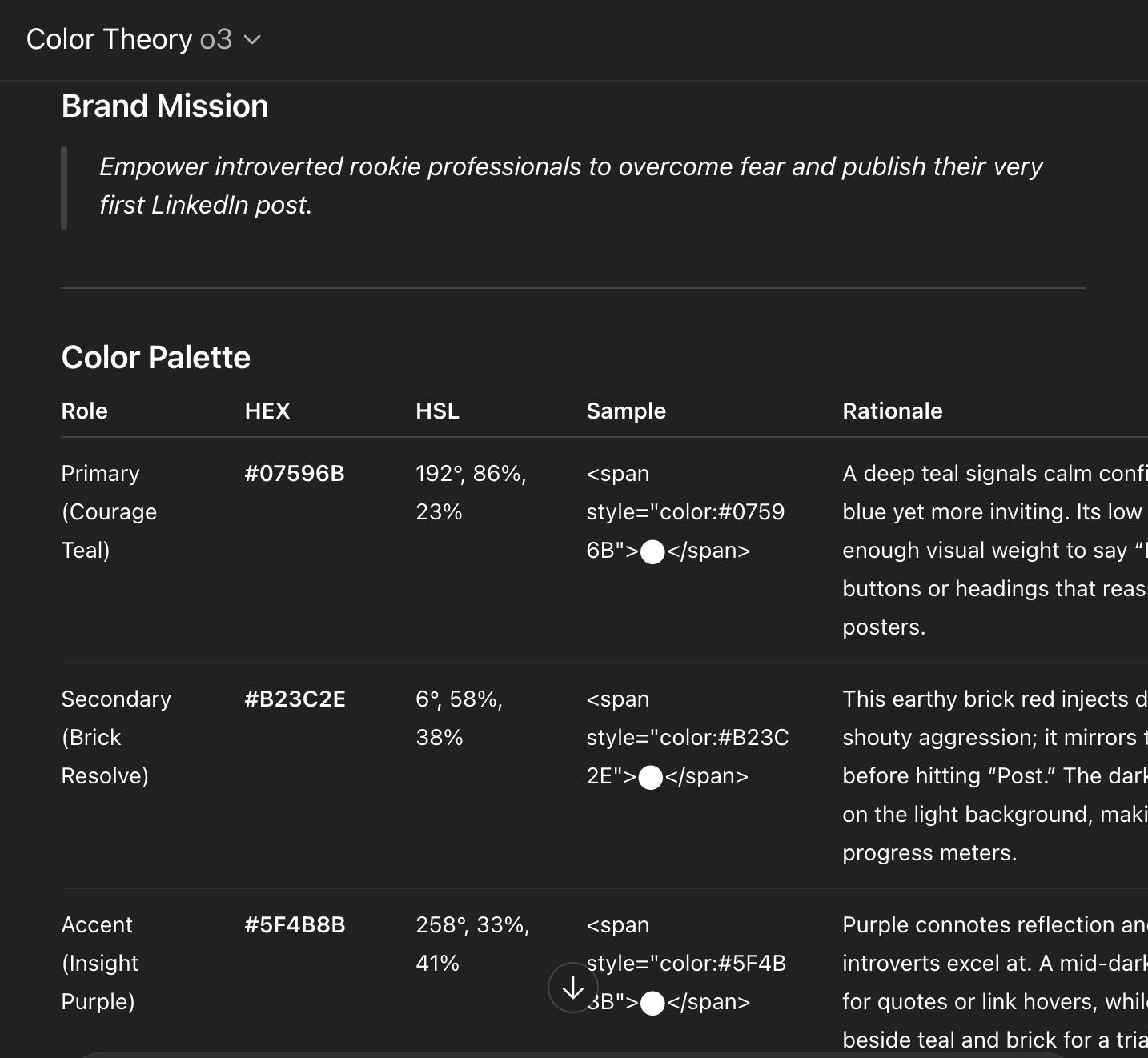This screenshot has width=1148, height=1058.
Task: Click the Sample column header
Action: (626, 411)
